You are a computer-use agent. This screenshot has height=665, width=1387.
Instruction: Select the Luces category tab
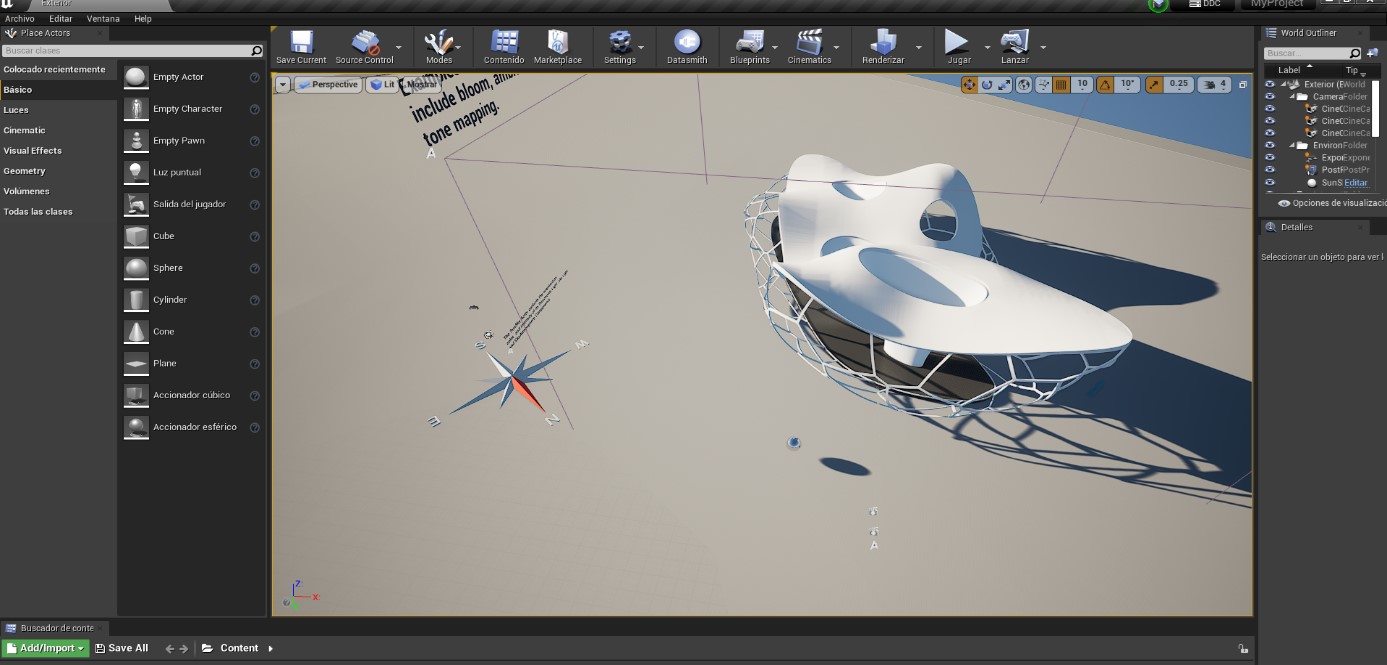coord(16,110)
